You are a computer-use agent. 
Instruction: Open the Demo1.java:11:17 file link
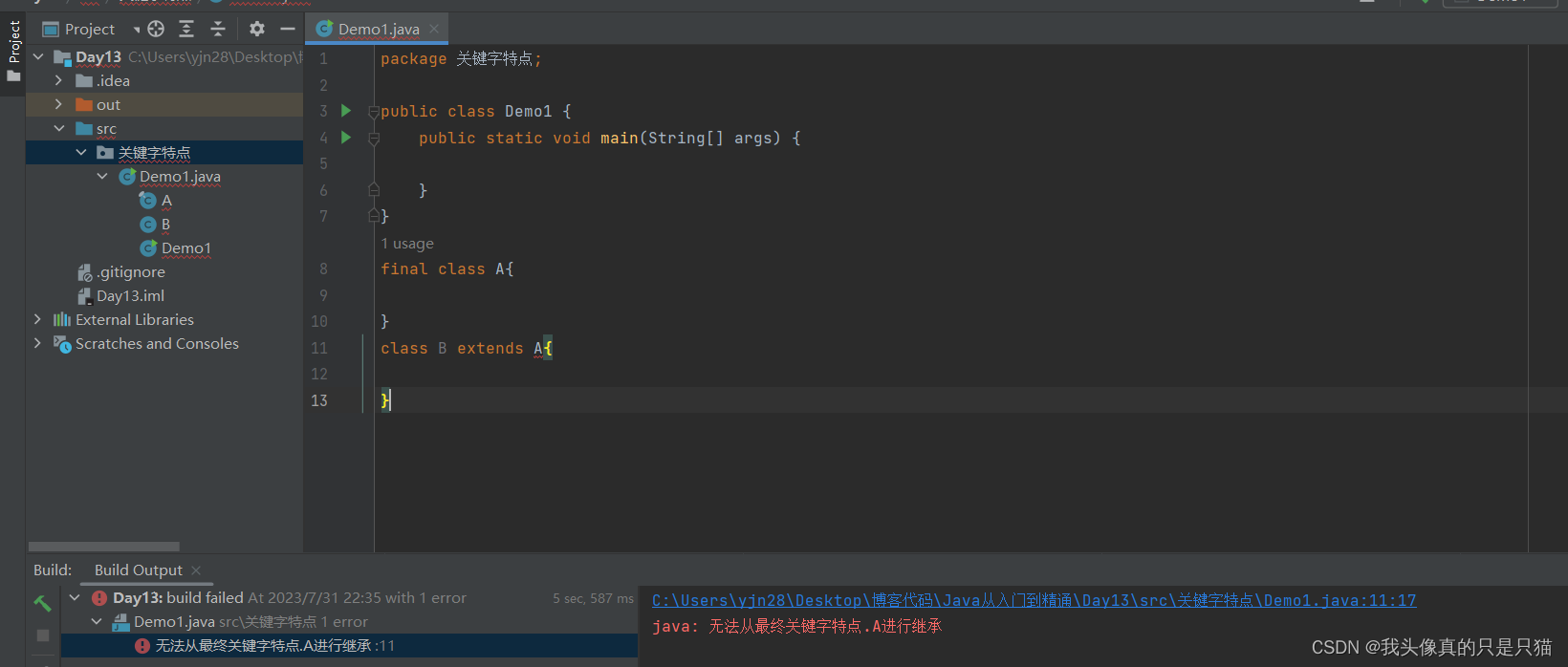tap(1034, 600)
